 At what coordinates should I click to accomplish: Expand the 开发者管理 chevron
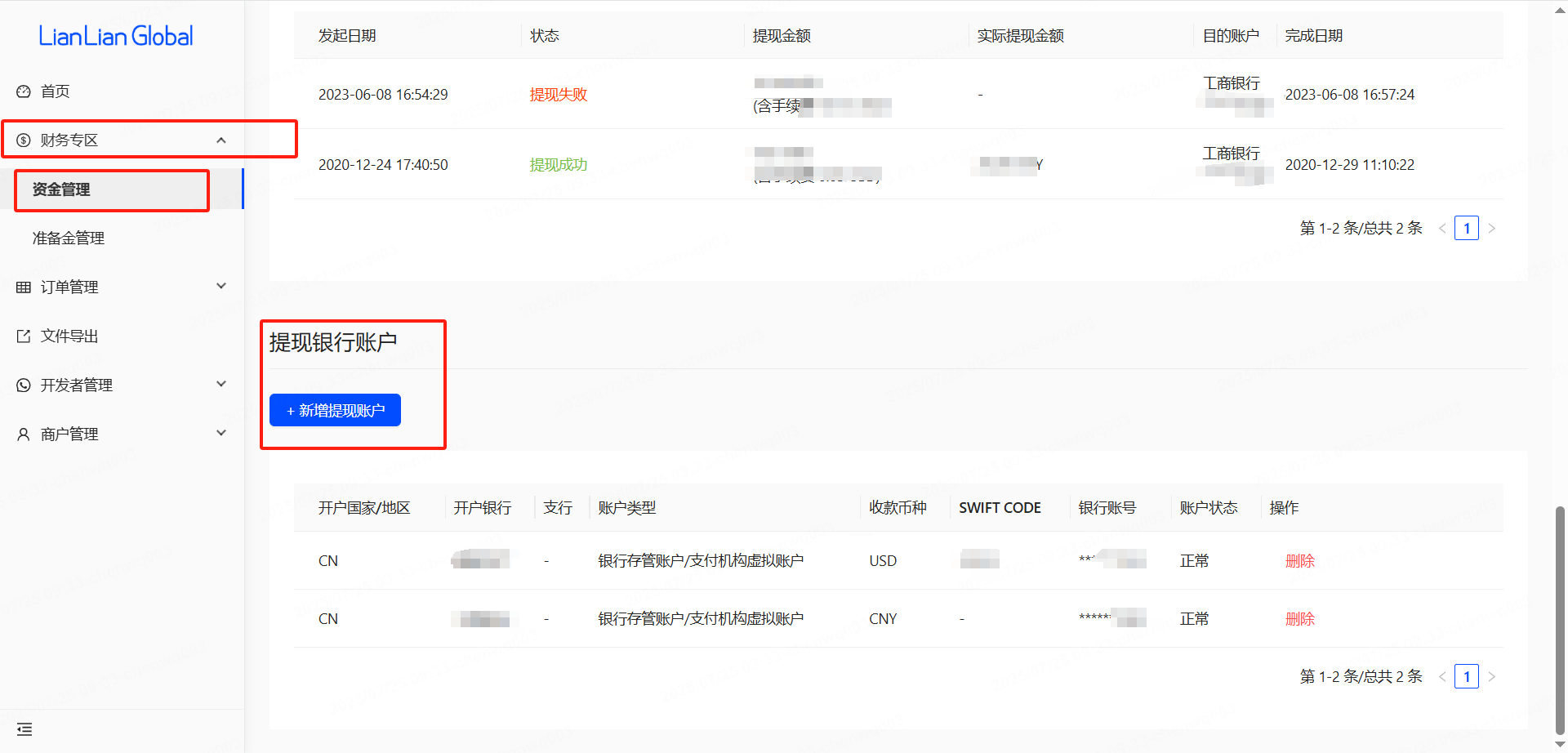point(221,384)
